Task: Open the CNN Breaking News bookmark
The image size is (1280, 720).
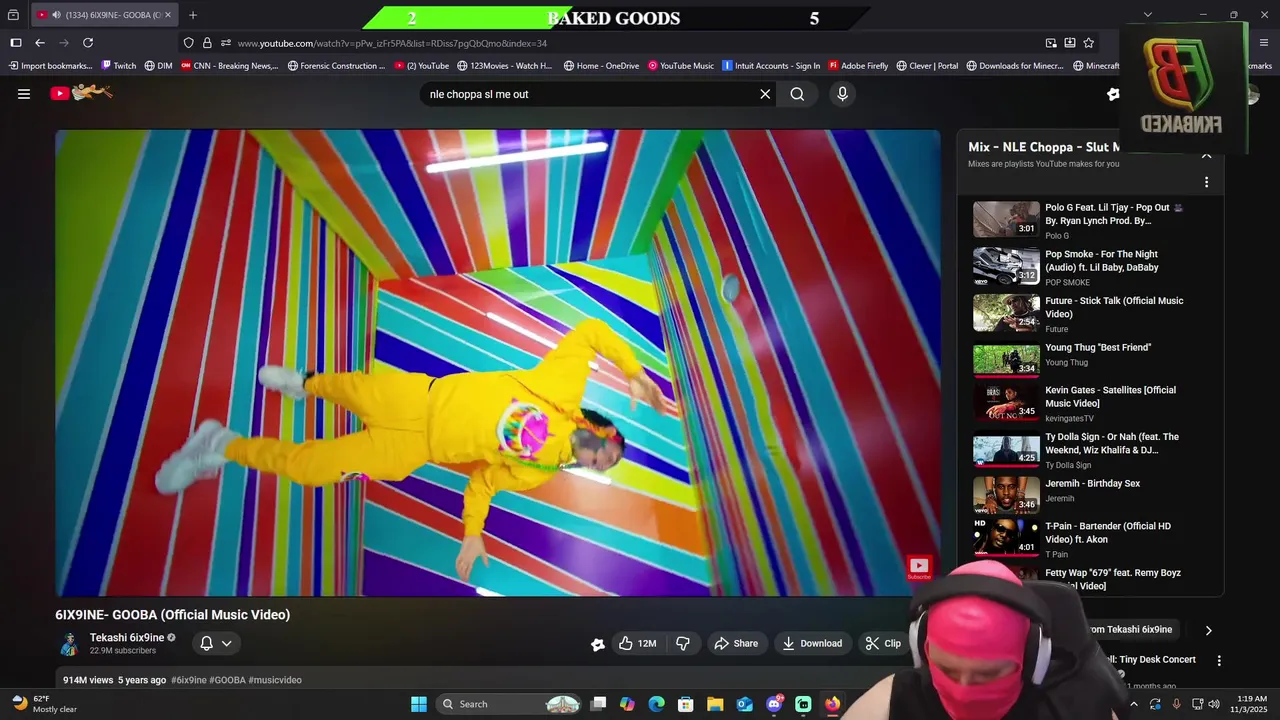Action: tap(230, 66)
